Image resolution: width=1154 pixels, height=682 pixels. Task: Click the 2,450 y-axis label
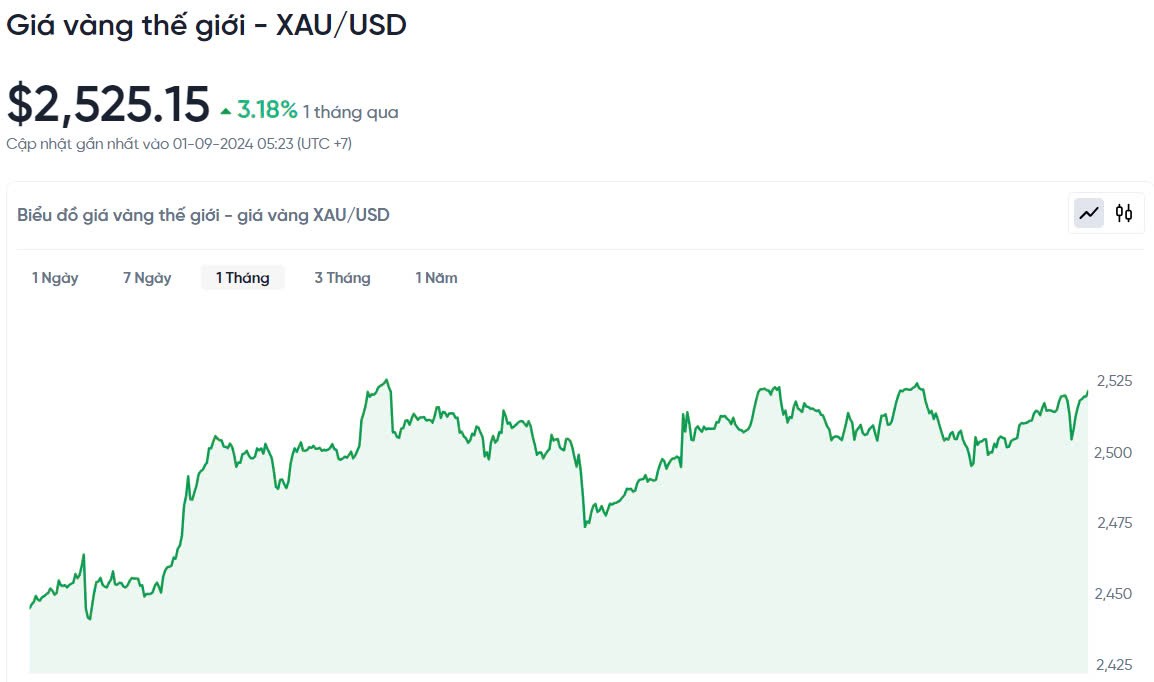click(x=1115, y=594)
